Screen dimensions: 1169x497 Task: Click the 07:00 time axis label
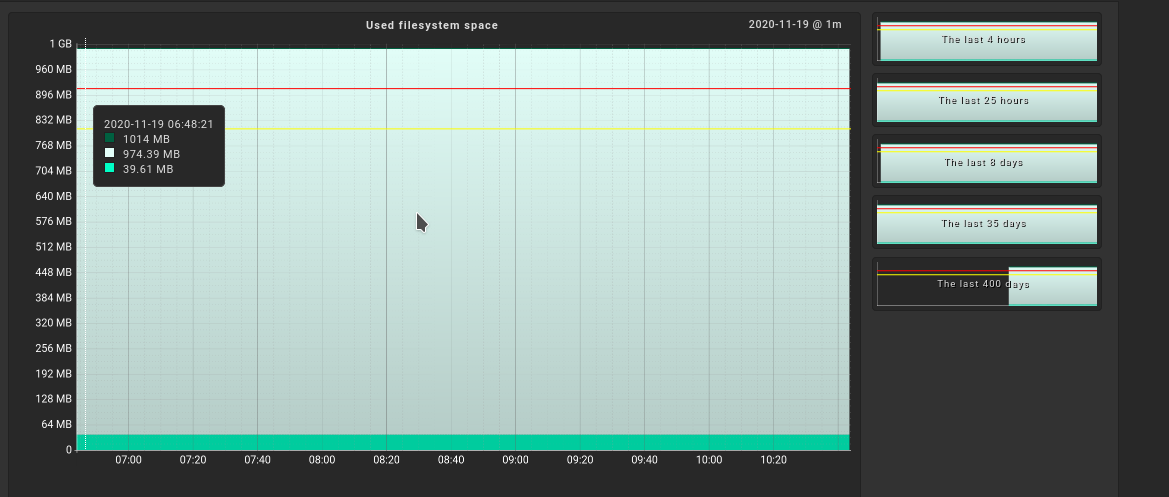click(x=128, y=460)
